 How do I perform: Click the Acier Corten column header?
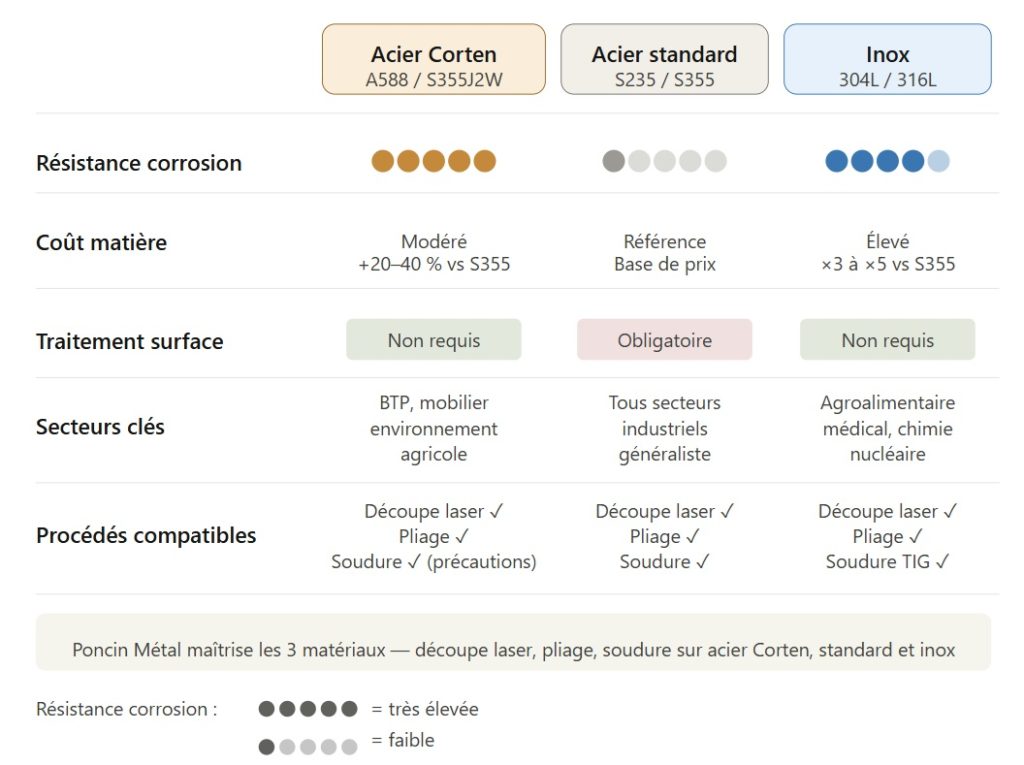(x=433, y=60)
